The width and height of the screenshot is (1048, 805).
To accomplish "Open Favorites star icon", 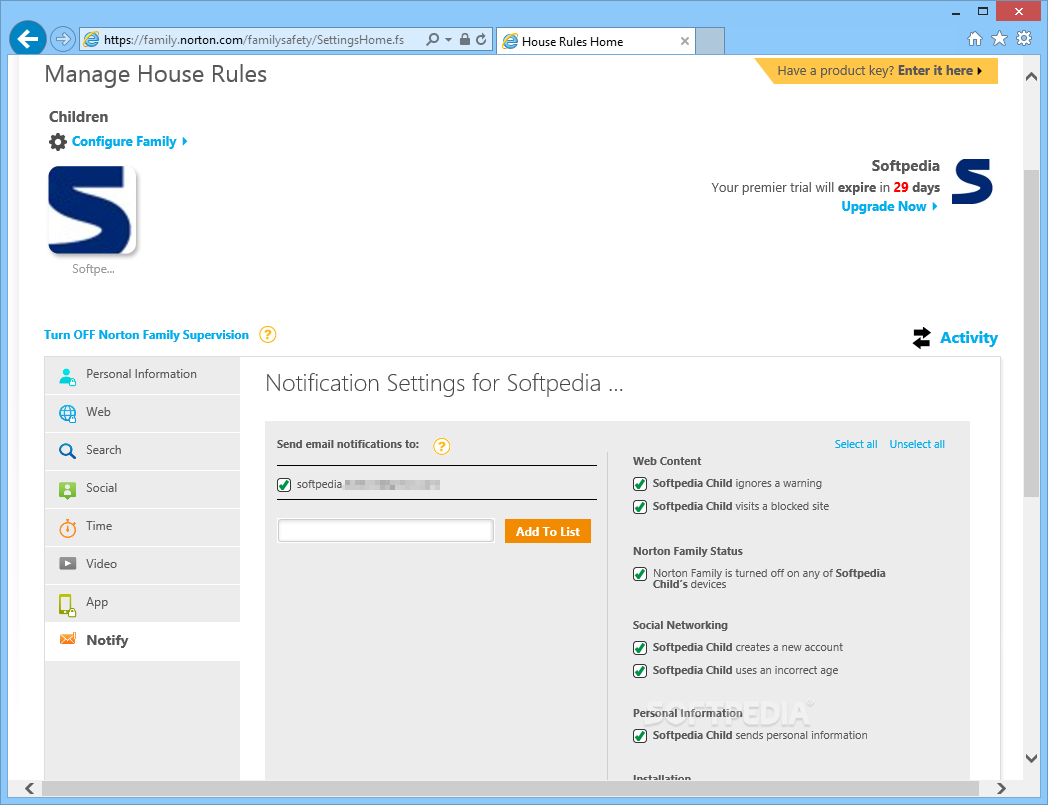I will click(x=999, y=39).
